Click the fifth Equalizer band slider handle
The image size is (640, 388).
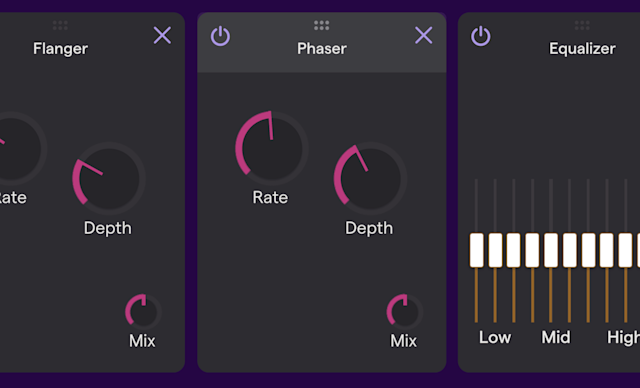(x=551, y=250)
